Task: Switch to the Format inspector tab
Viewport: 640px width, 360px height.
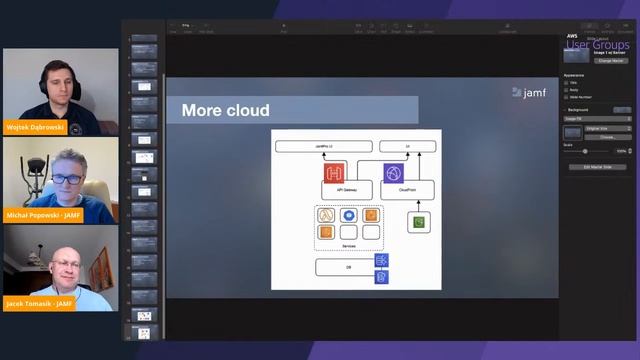Action: [x=589, y=28]
